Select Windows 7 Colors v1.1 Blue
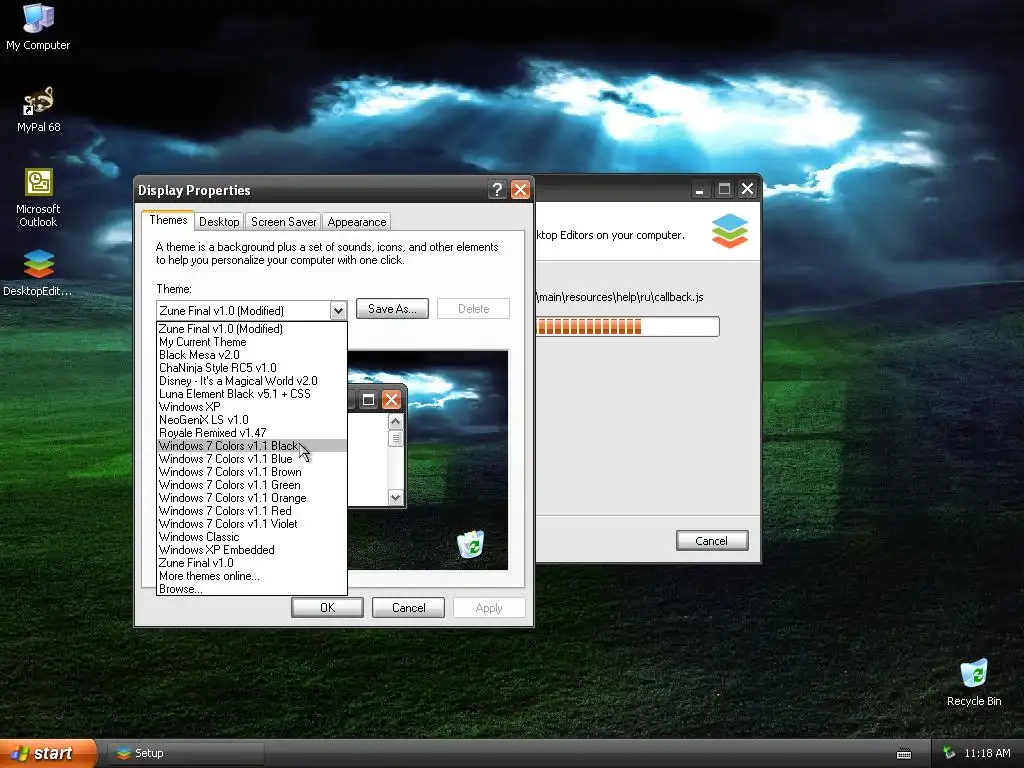The height and width of the screenshot is (768, 1024). (x=251, y=459)
